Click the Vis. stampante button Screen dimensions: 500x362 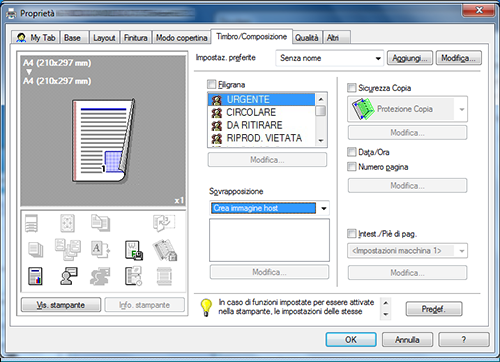pos(61,305)
